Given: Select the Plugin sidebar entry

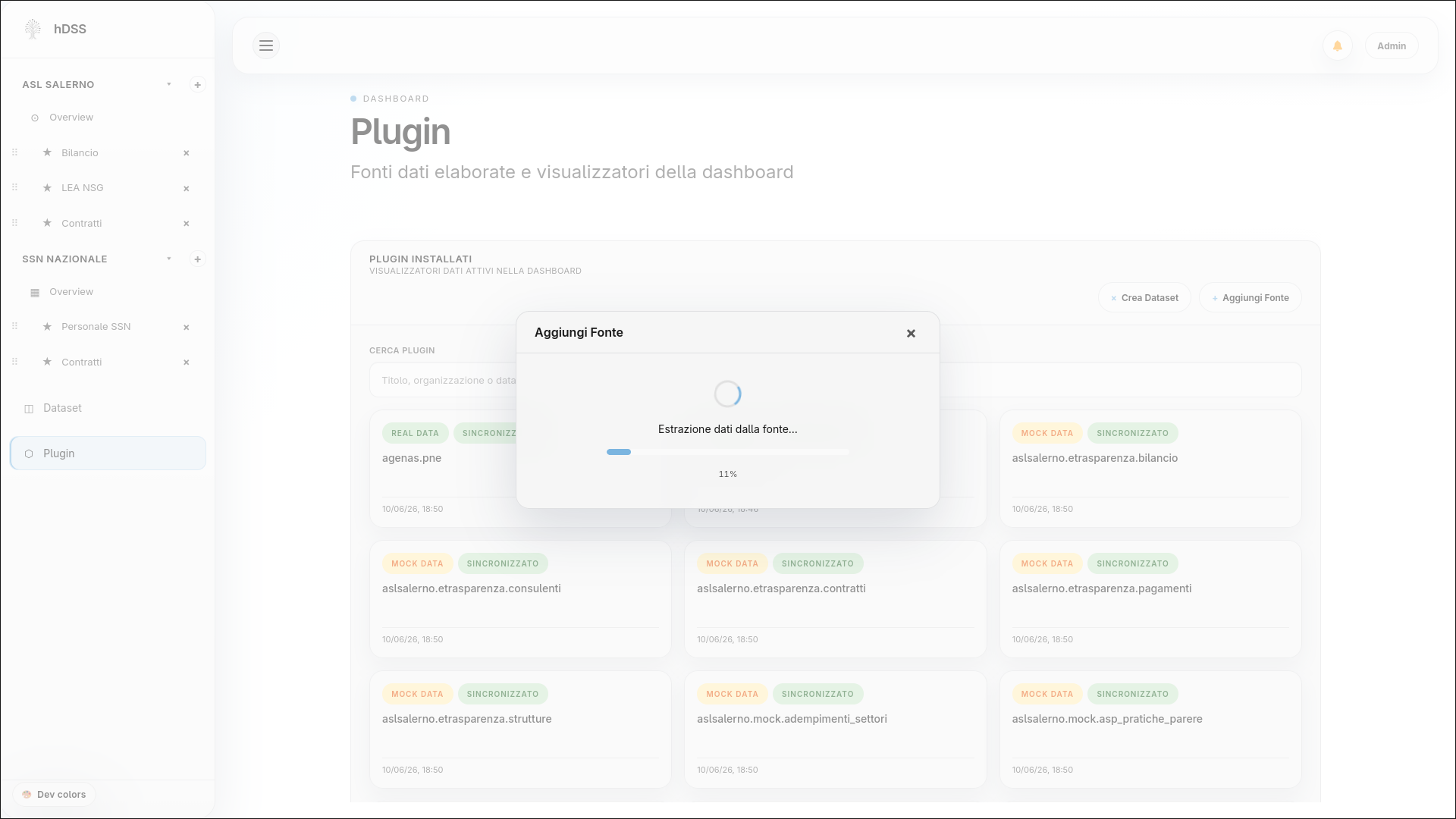Looking at the screenshot, I should [x=108, y=453].
